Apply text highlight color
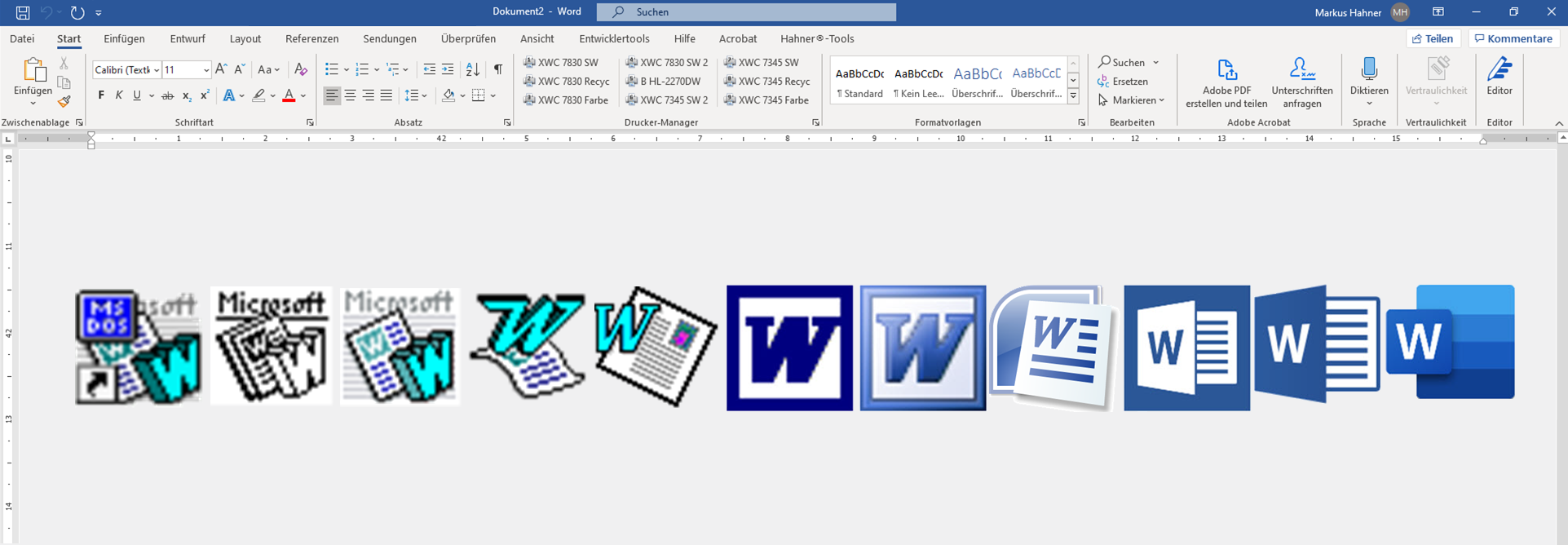The height and width of the screenshot is (545, 1568). tap(258, 95)
